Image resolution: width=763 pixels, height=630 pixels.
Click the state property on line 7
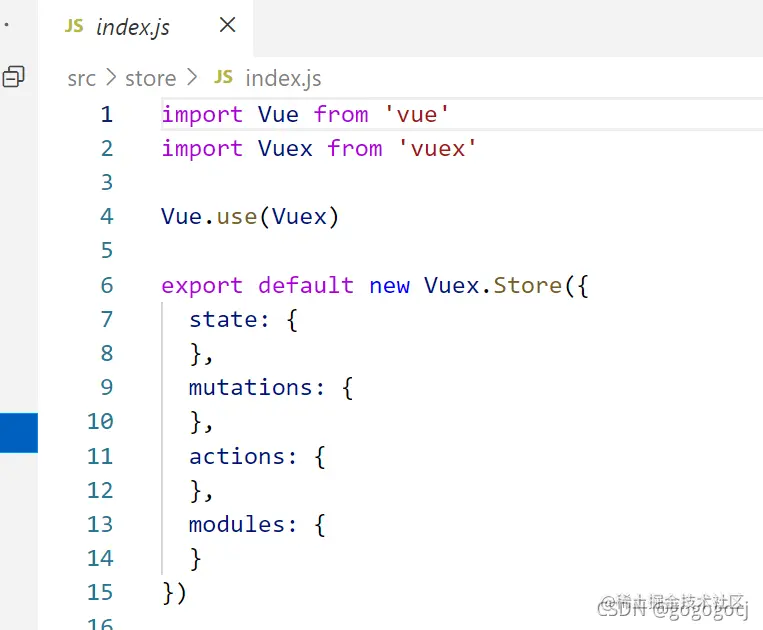click(223, 320)
